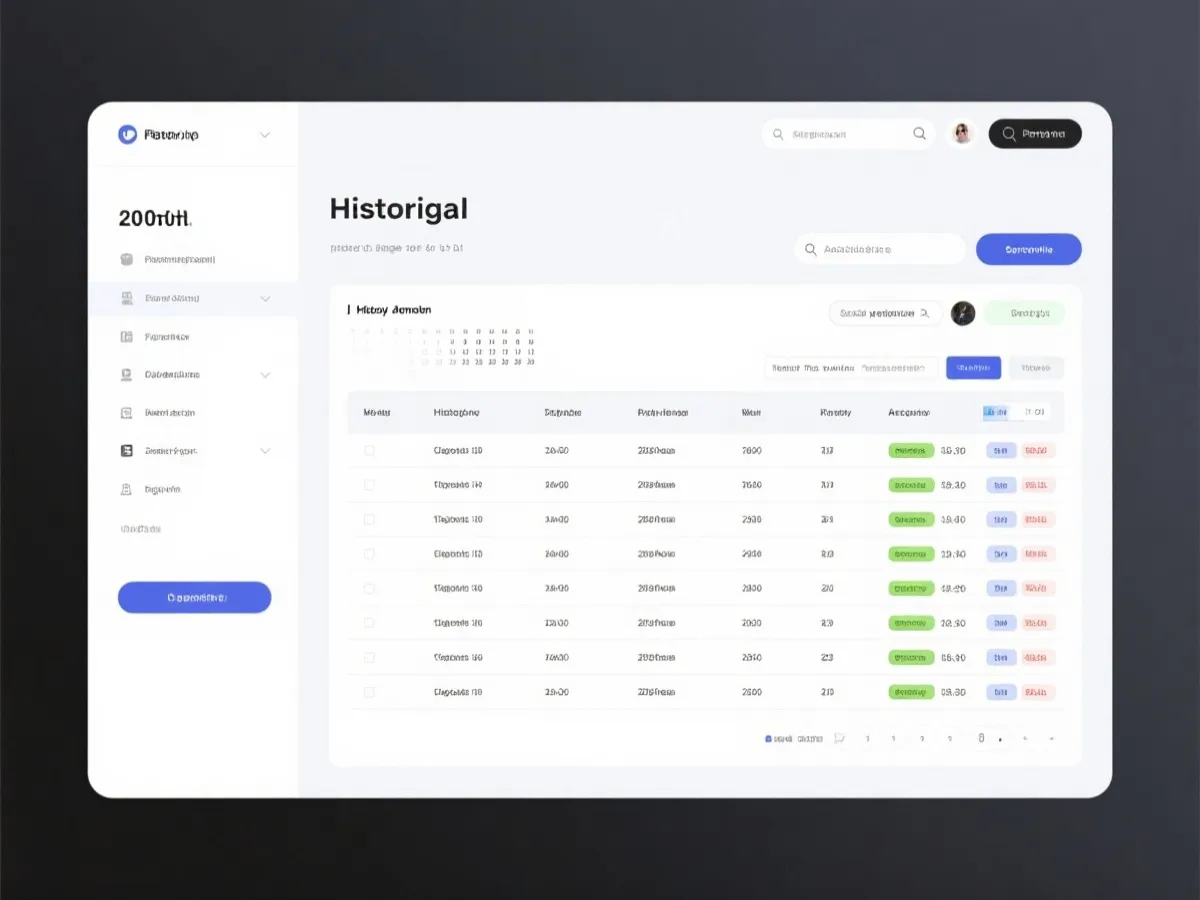Check the fourth table row's checkbox
1200x900 pixels.
coord(369,554)
